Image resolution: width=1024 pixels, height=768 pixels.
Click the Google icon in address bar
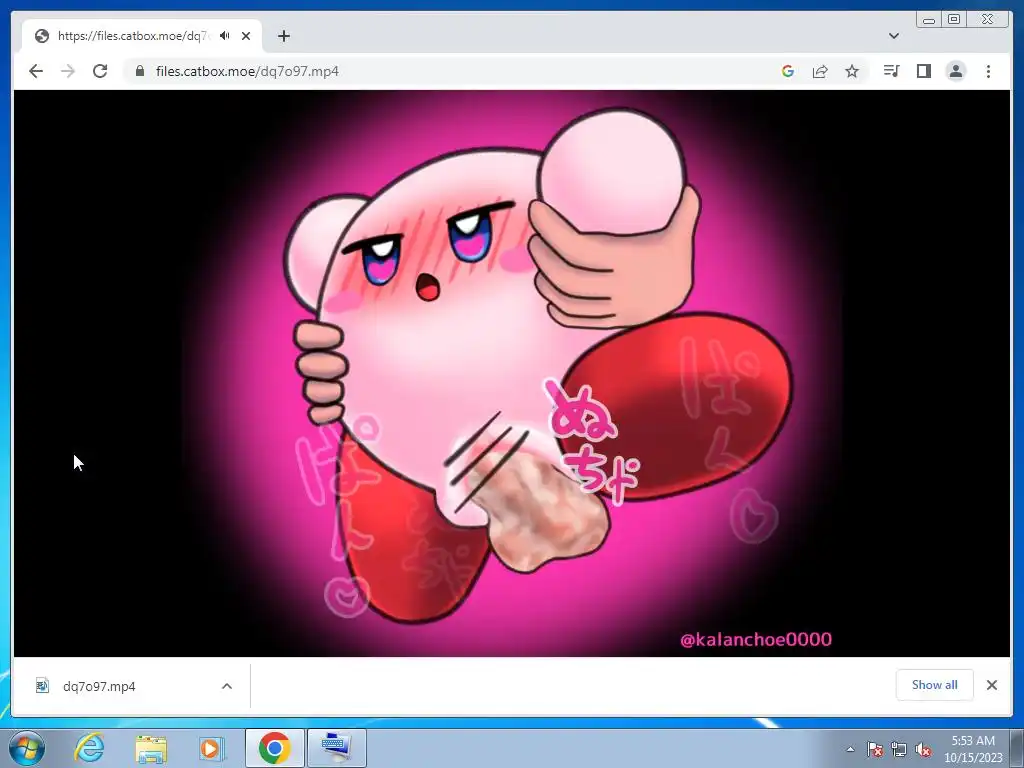click(x=788, y=71)
